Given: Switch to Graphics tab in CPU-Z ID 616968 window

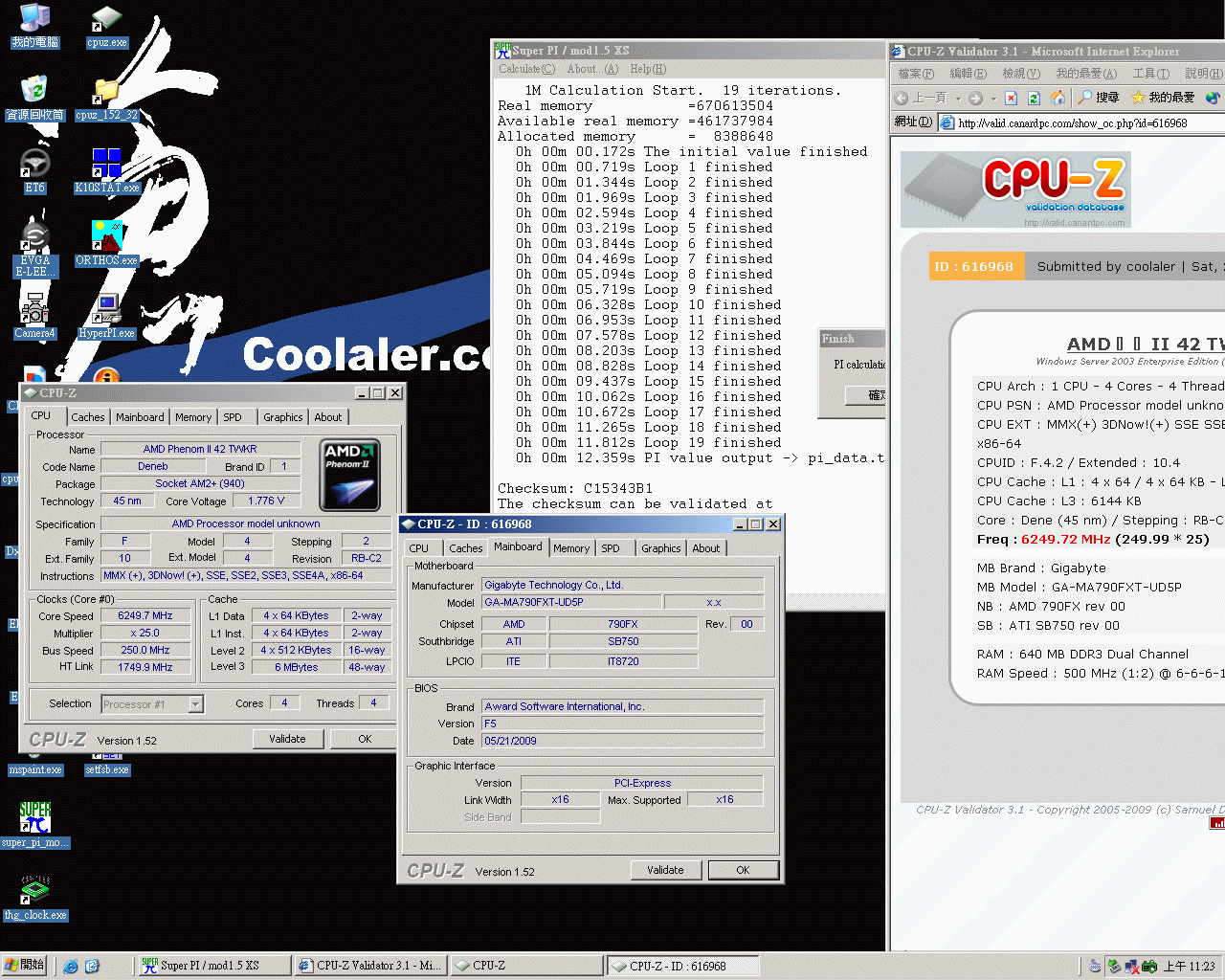Looking at the screenshot, I should coord(661,548).
